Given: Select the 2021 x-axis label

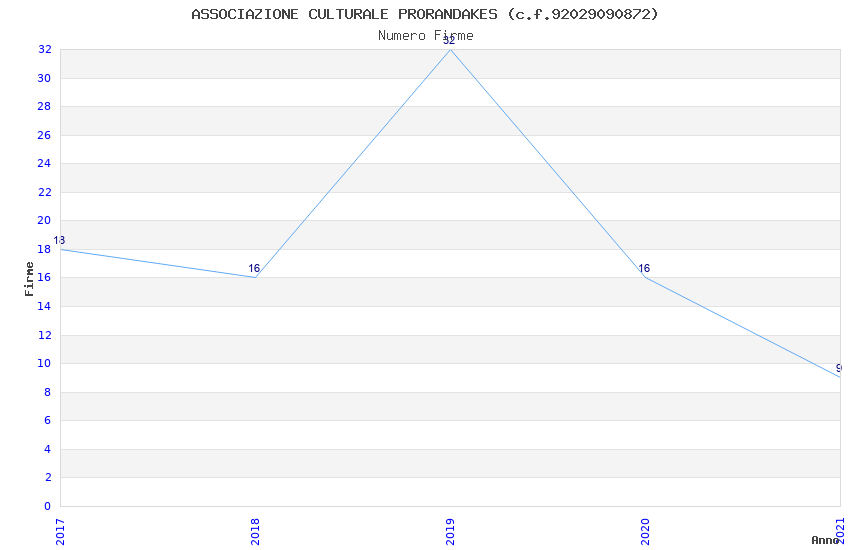Looking at the screenshot, I should pos(840,532).
